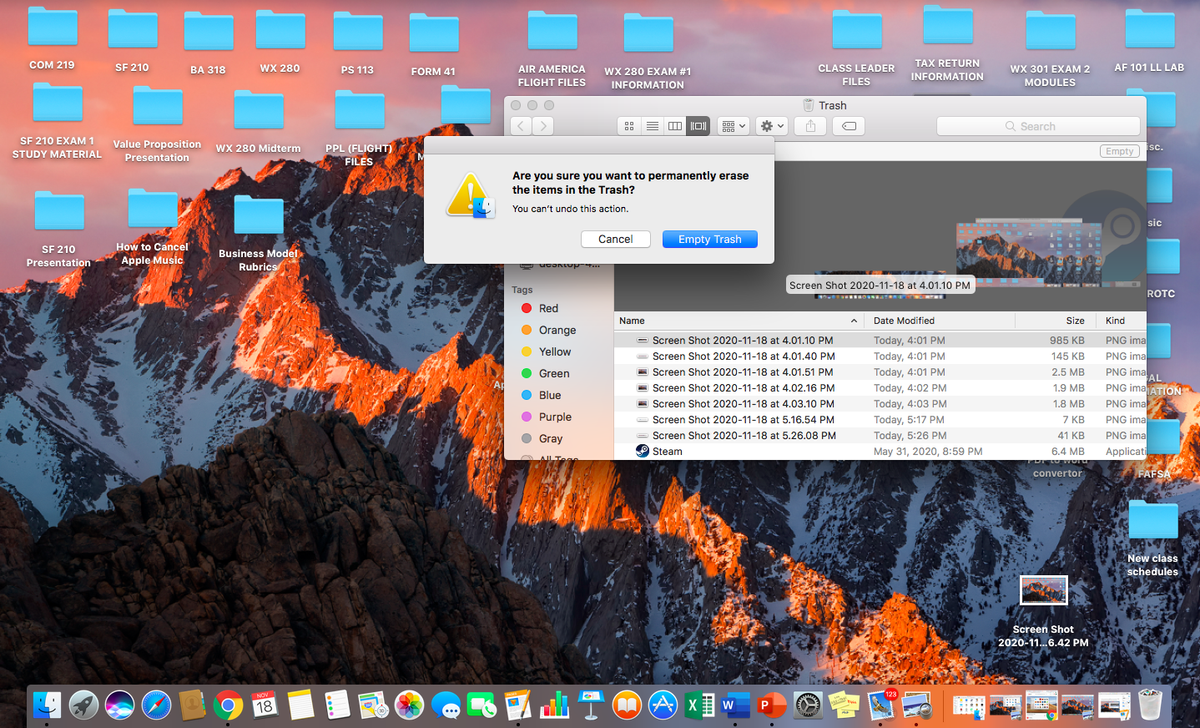
Task: Click the Cancel button in the dialog
Action: (x=615, y=239)
